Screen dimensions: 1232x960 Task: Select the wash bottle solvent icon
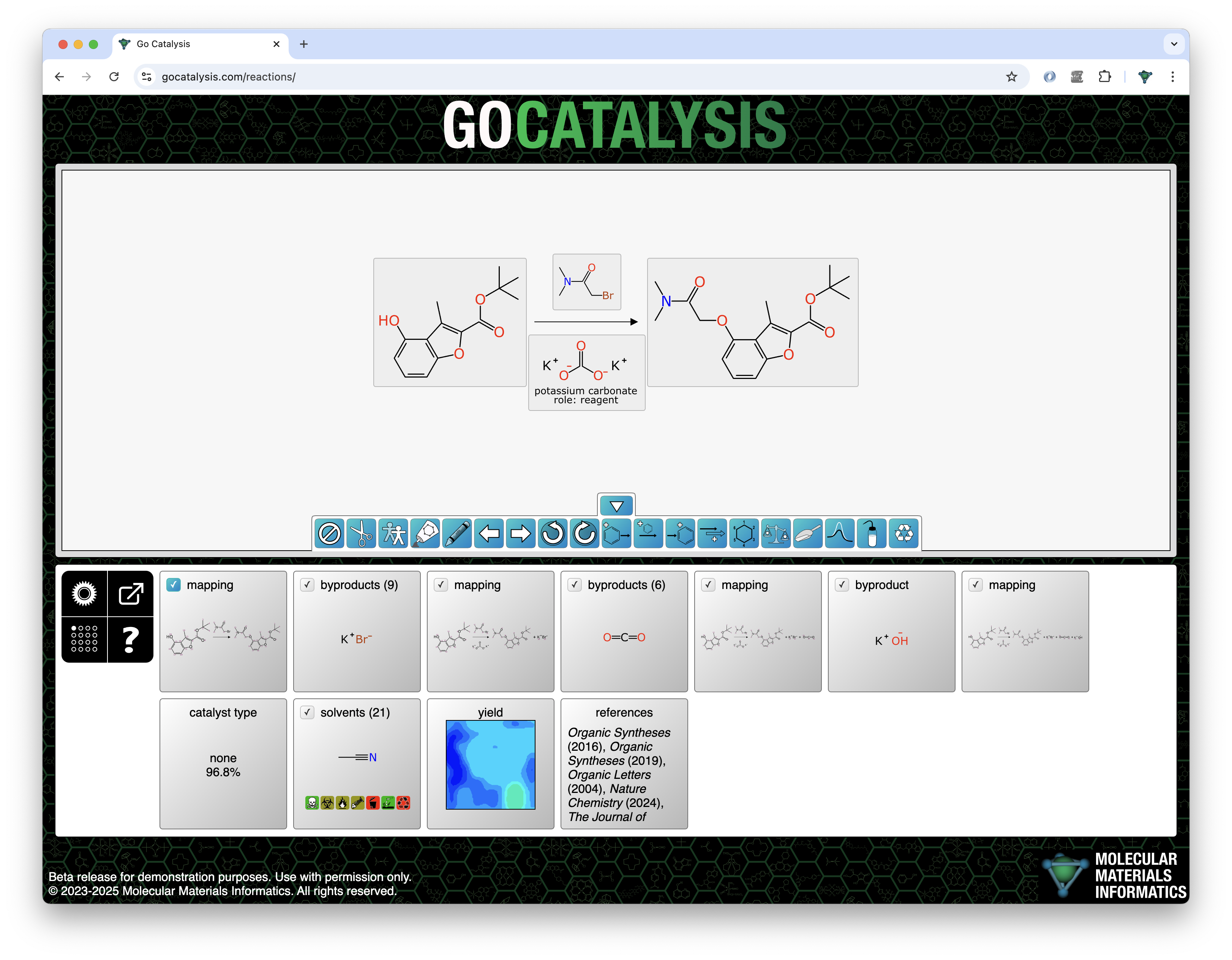pos(872,534)
